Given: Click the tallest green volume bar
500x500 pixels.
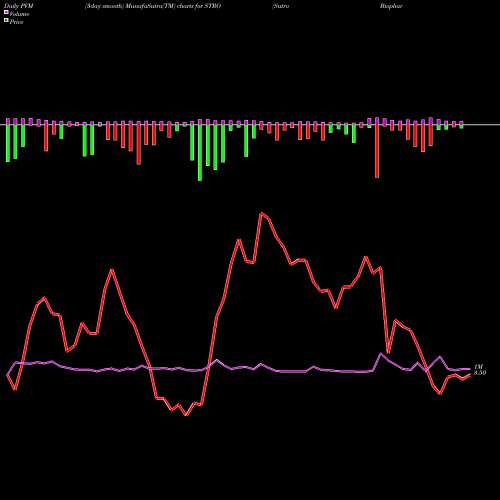Looking at the screenshot, I should tap(200, 153).
